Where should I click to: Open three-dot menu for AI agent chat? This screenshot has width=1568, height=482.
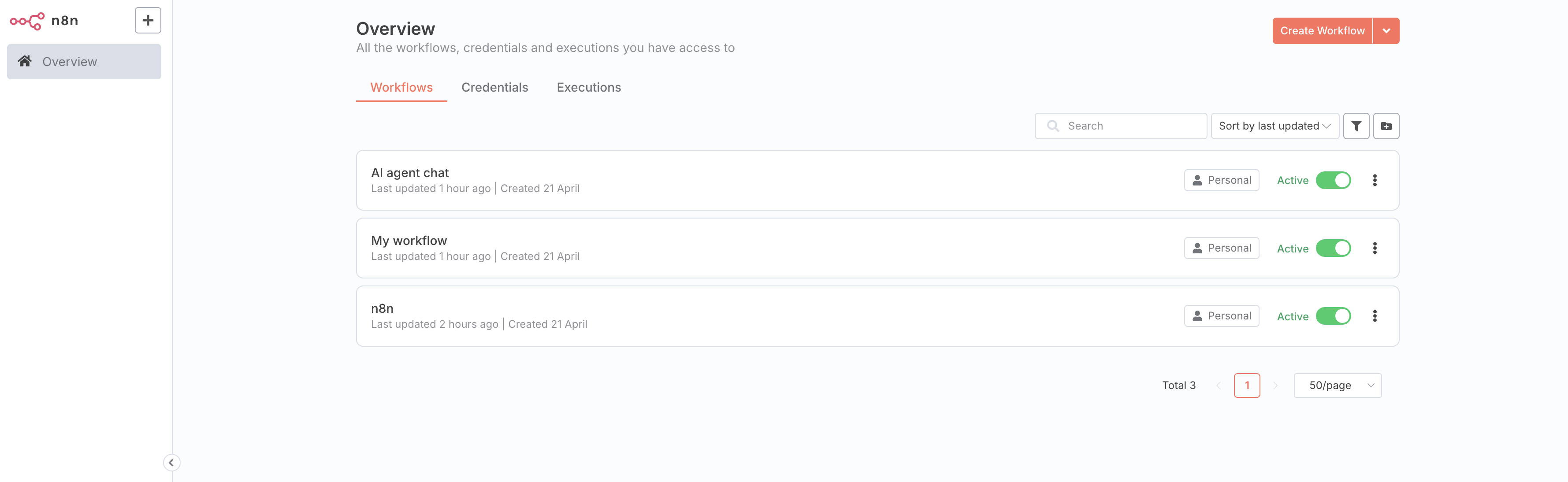coord(1375,180)
